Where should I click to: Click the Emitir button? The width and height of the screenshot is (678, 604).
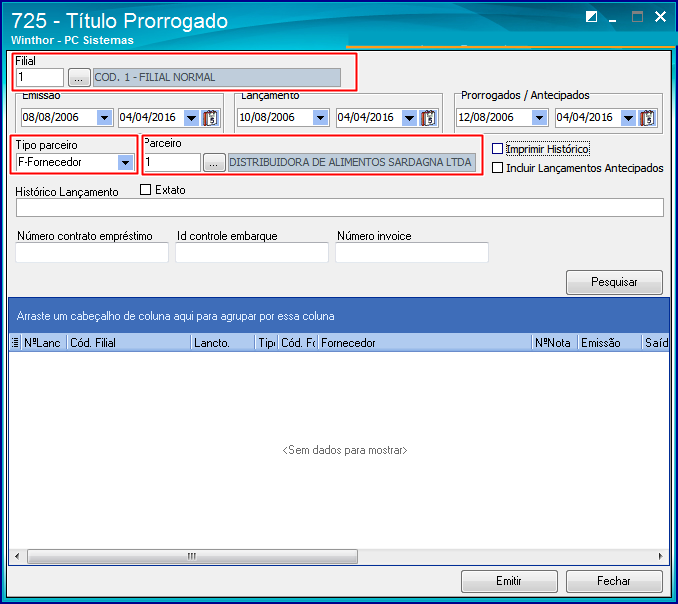(x=509, y=581)
